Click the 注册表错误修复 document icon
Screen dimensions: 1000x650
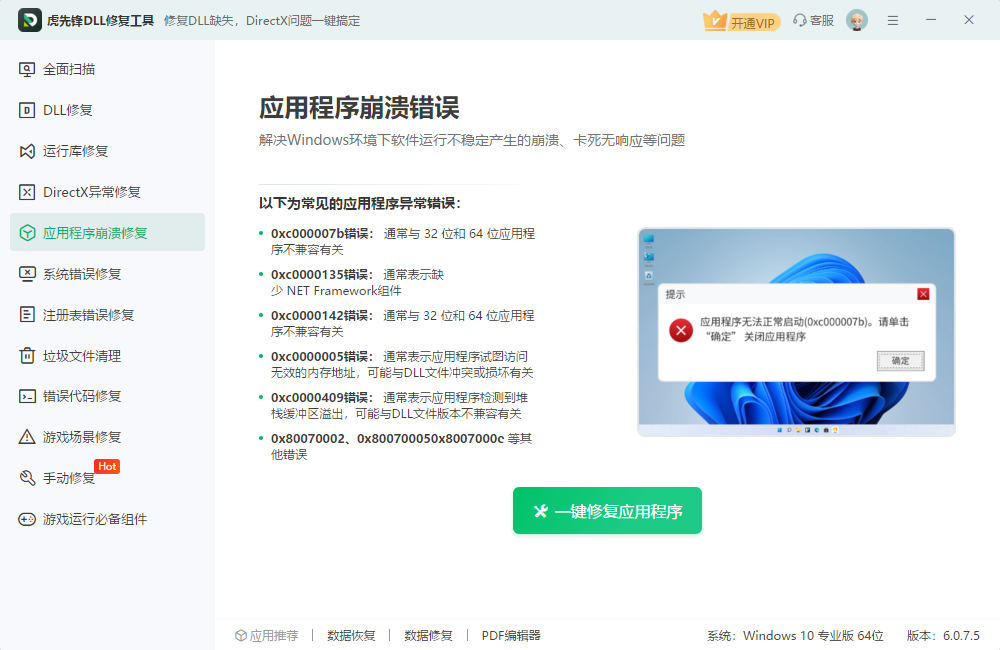coord(27,314)
